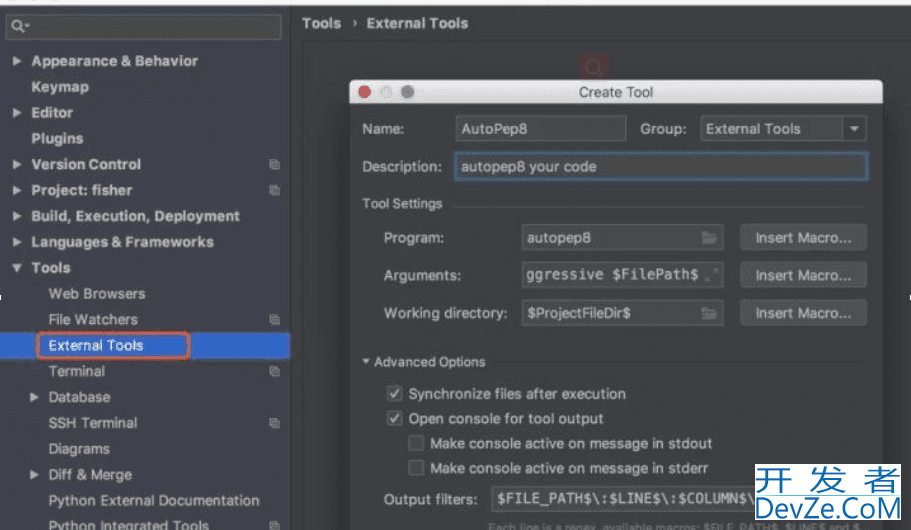Select Diagrams under Tools
The image size is (911, 530).
click(79, 449)
